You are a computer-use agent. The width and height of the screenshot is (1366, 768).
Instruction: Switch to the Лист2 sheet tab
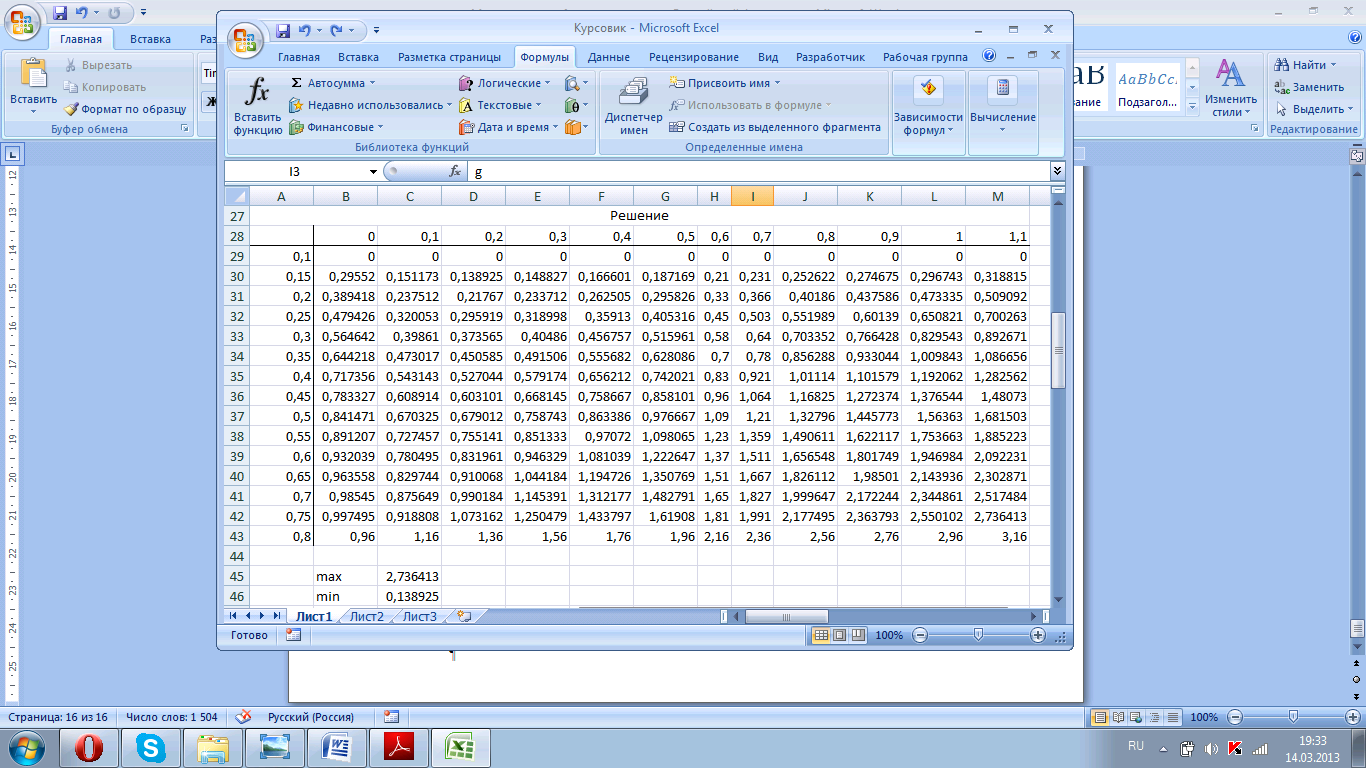(x=366, y=616)
